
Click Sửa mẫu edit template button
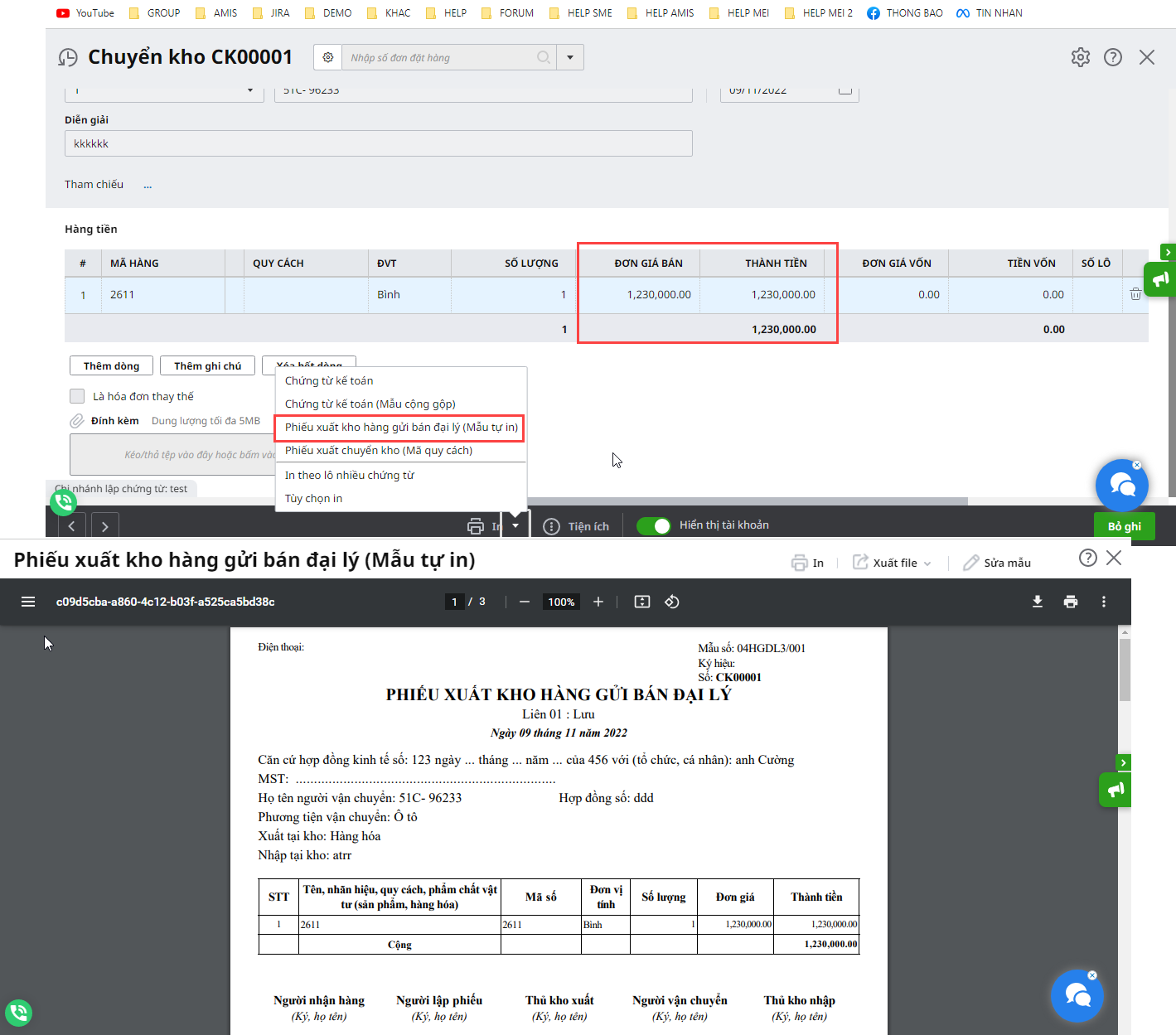(997, 563)
